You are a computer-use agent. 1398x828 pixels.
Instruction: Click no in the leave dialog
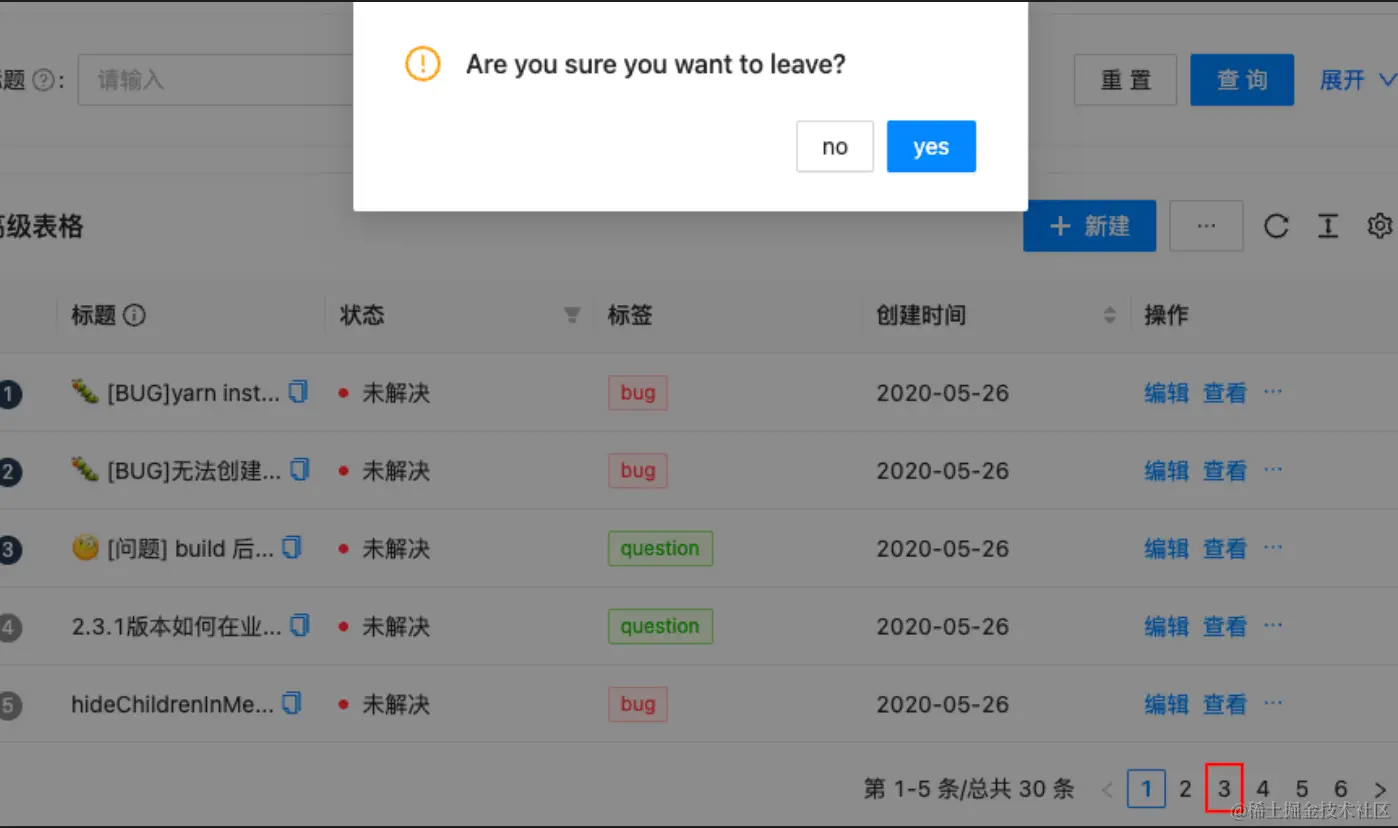click(835, 147)
